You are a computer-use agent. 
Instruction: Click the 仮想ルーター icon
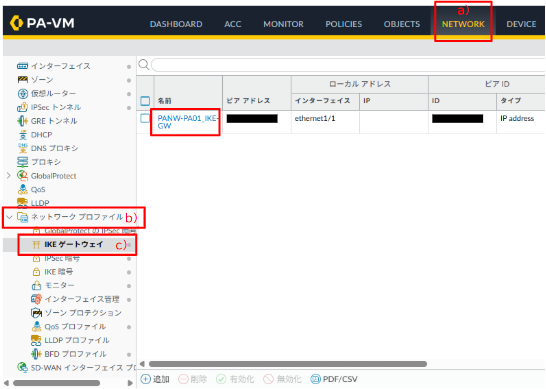23,93
